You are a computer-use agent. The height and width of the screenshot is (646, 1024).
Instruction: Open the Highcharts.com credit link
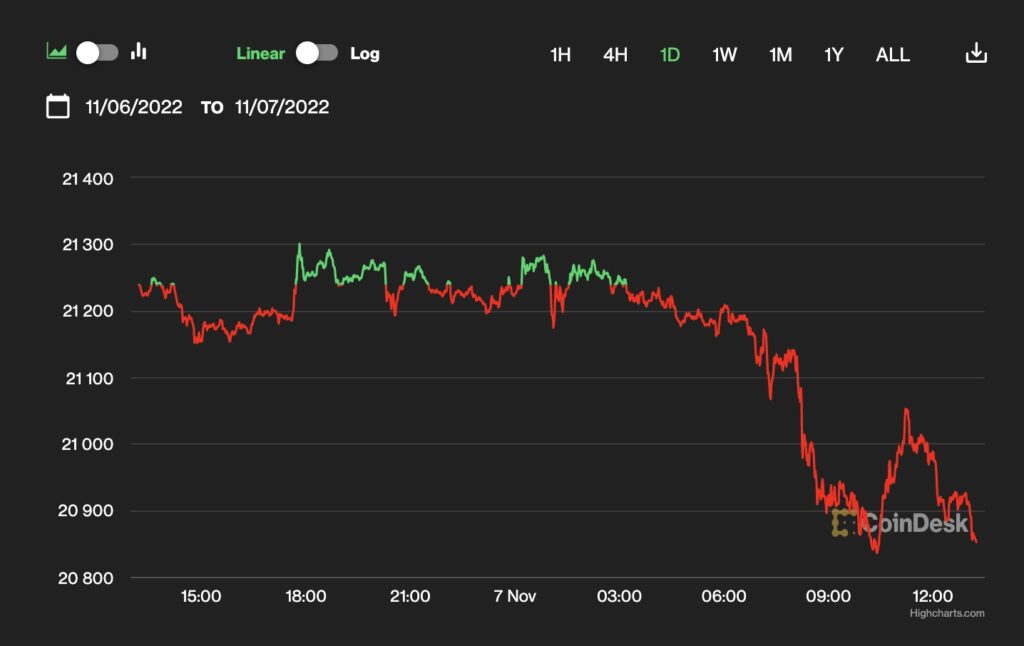[946, 613]
